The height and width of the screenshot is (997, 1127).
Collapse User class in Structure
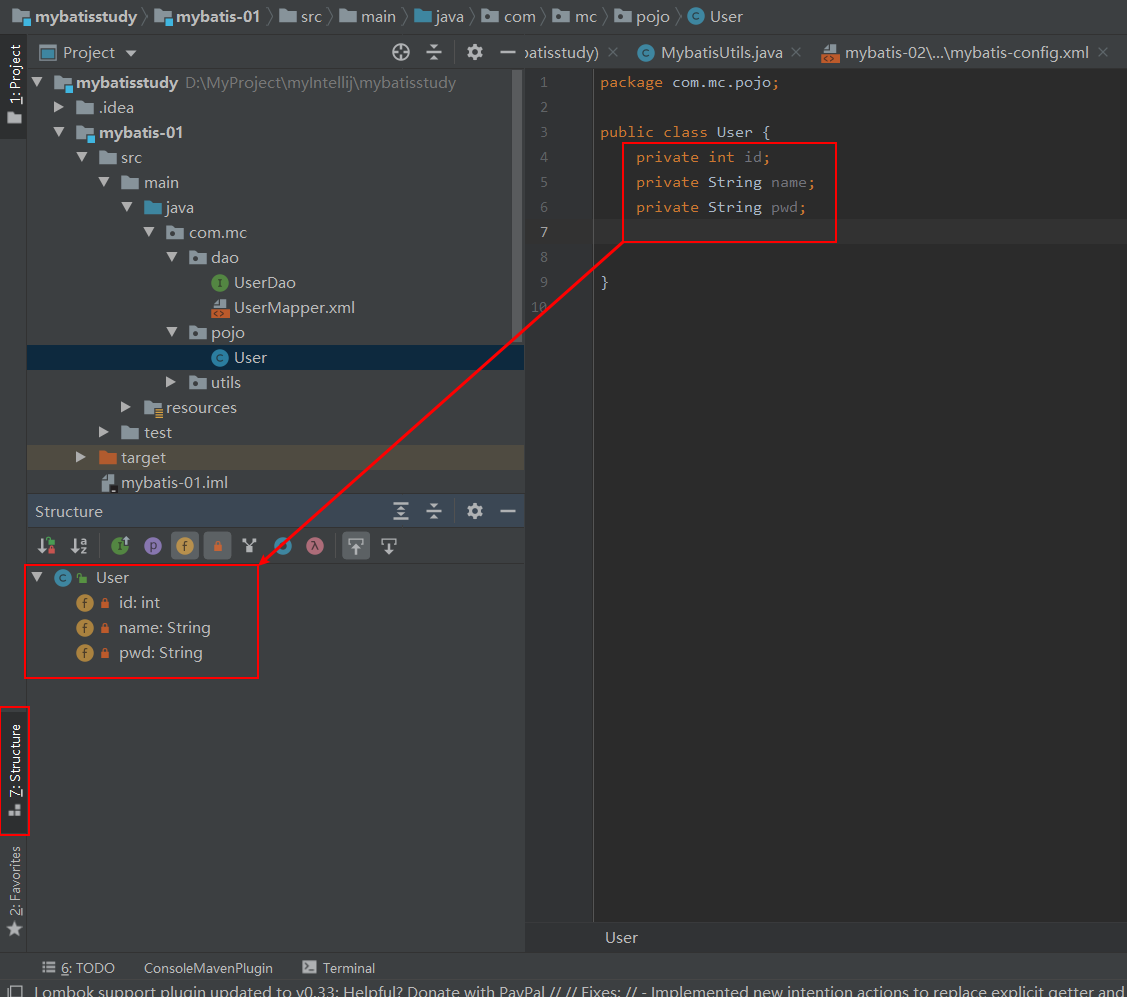[37, 577]
